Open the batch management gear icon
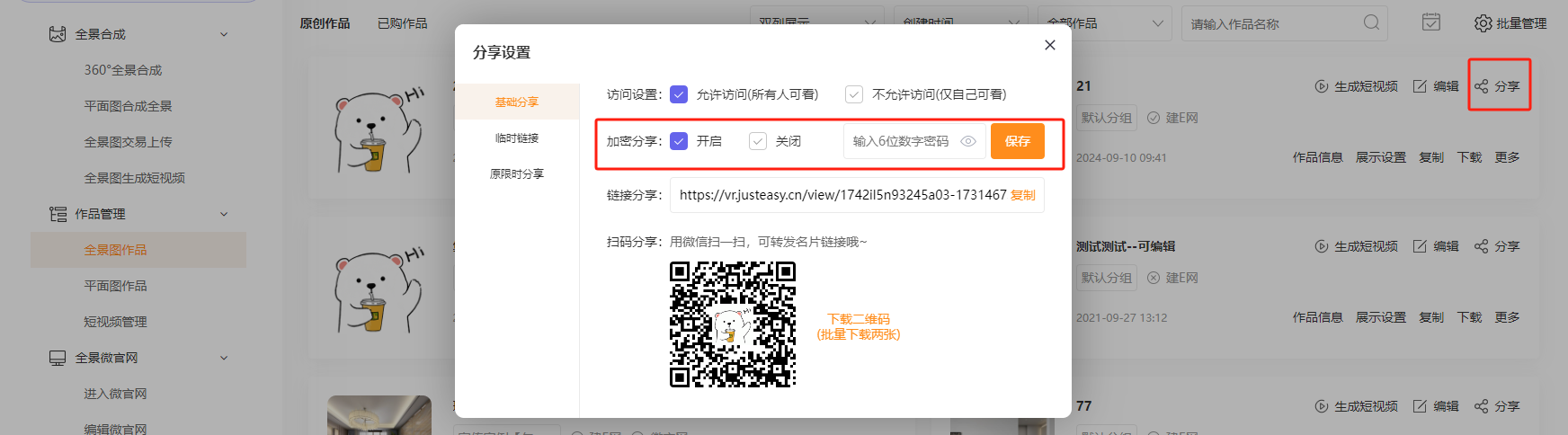Image resolution: width=1568 pixels, height=435 pixels. tap(1483, 23)
